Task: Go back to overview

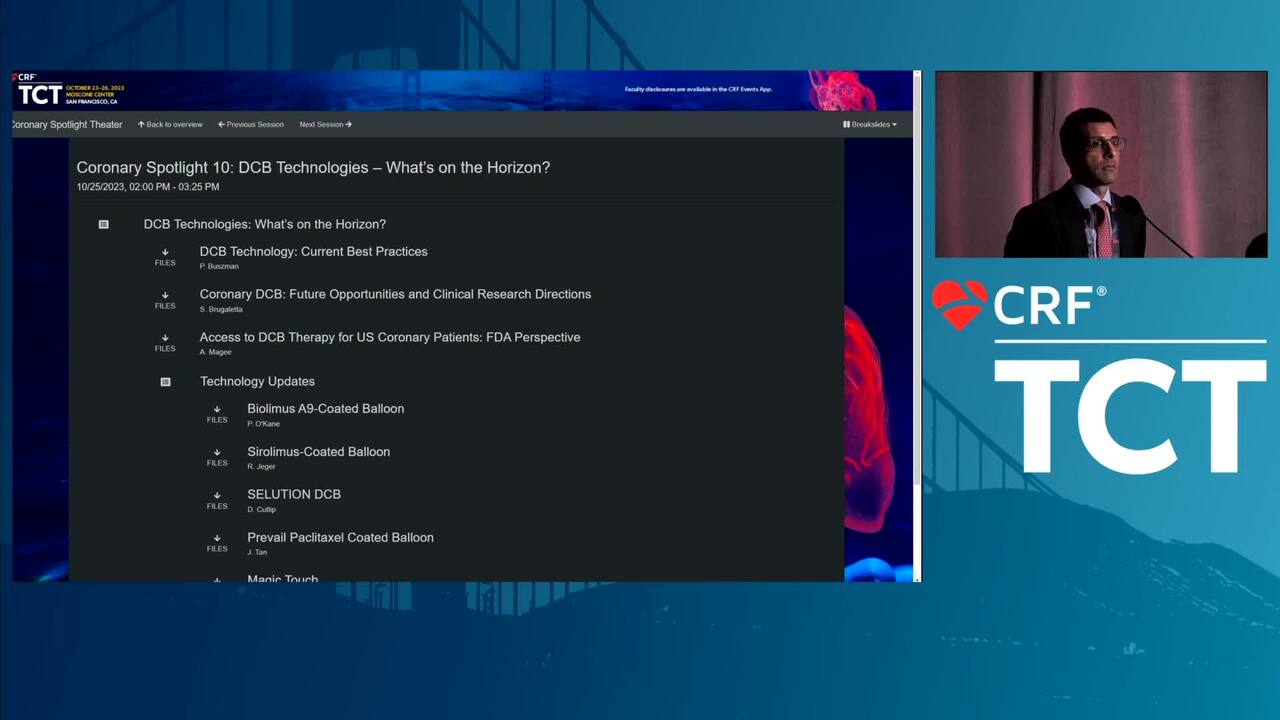Action: click(170, 125)
